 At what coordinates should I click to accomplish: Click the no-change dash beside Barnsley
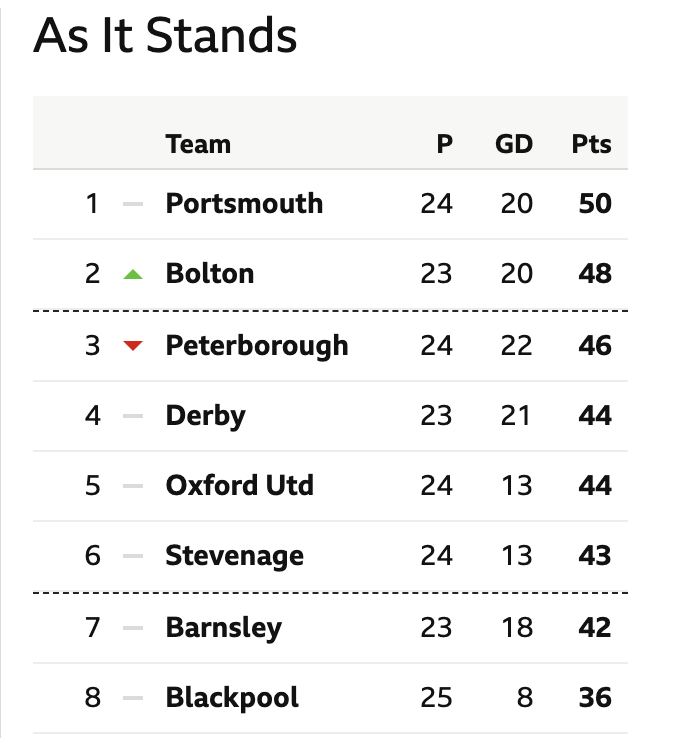pos(133,628)
